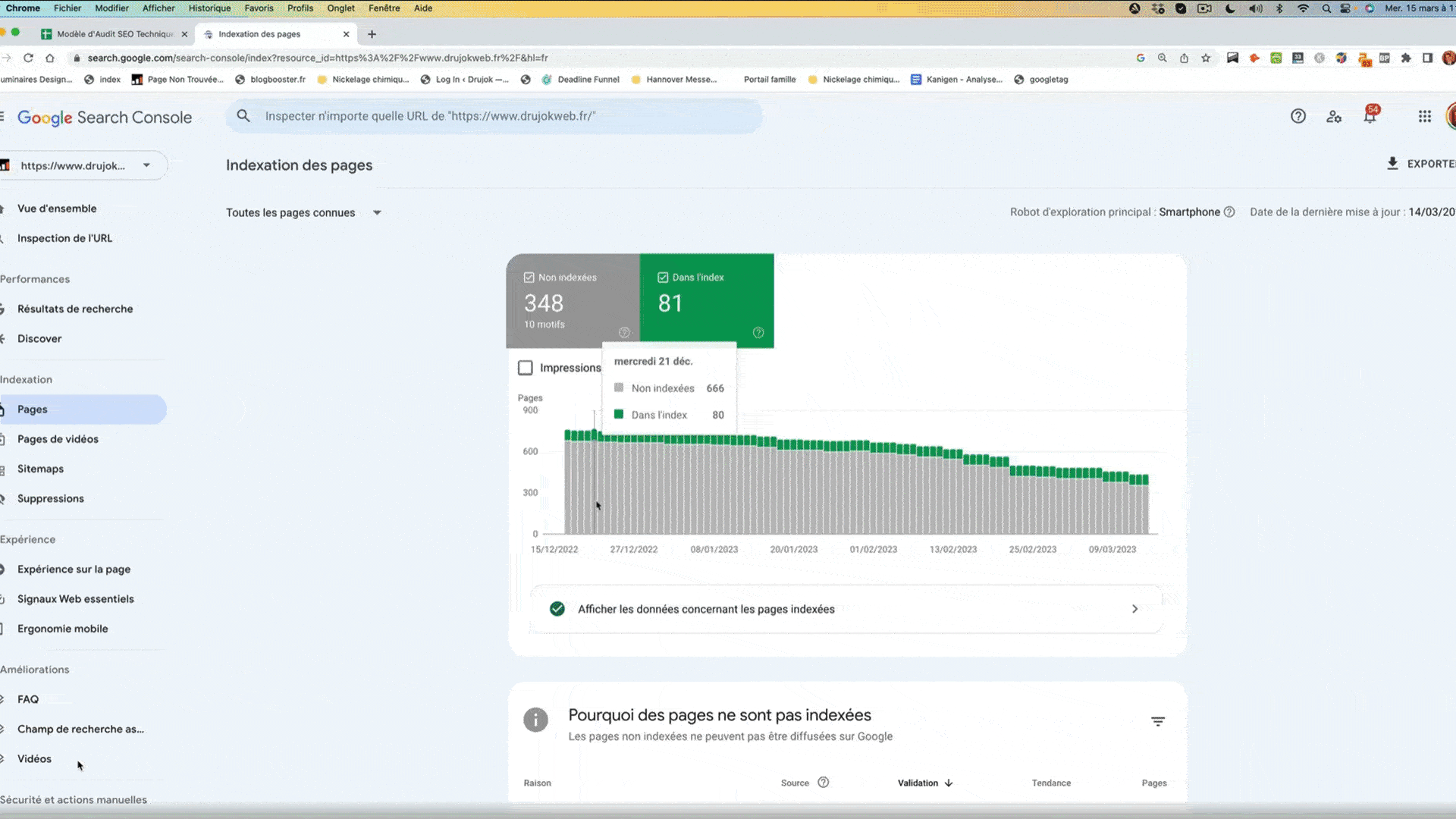Open the user settings people icon
Image resolution: width=1456 pixels, height=819 pixels.
(1334, 116)
